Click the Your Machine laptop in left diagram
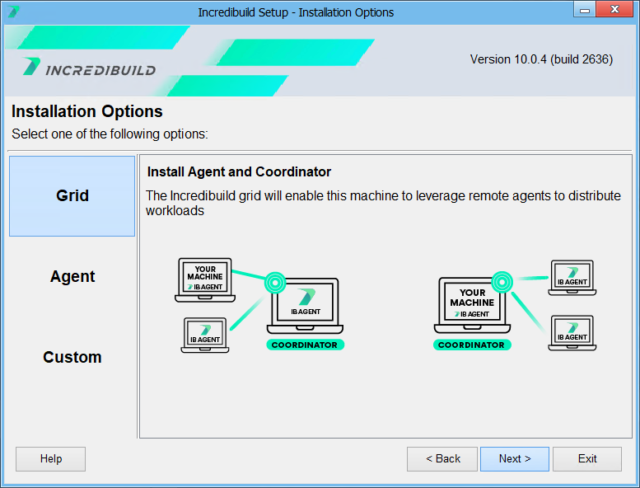Screen dimensions: 640x488 tap(204, 279)
